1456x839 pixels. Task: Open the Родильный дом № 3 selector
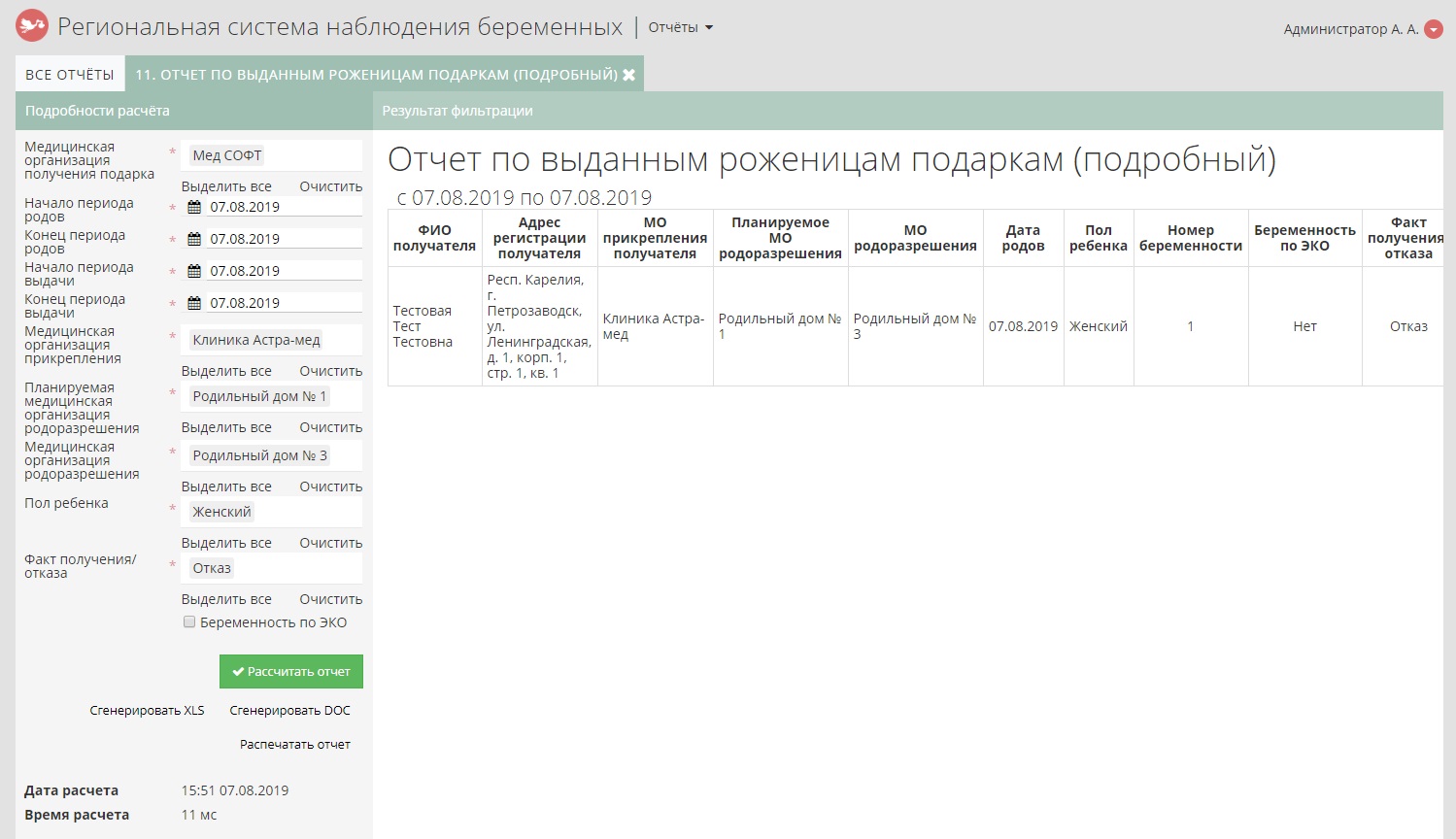click(272, 455)
